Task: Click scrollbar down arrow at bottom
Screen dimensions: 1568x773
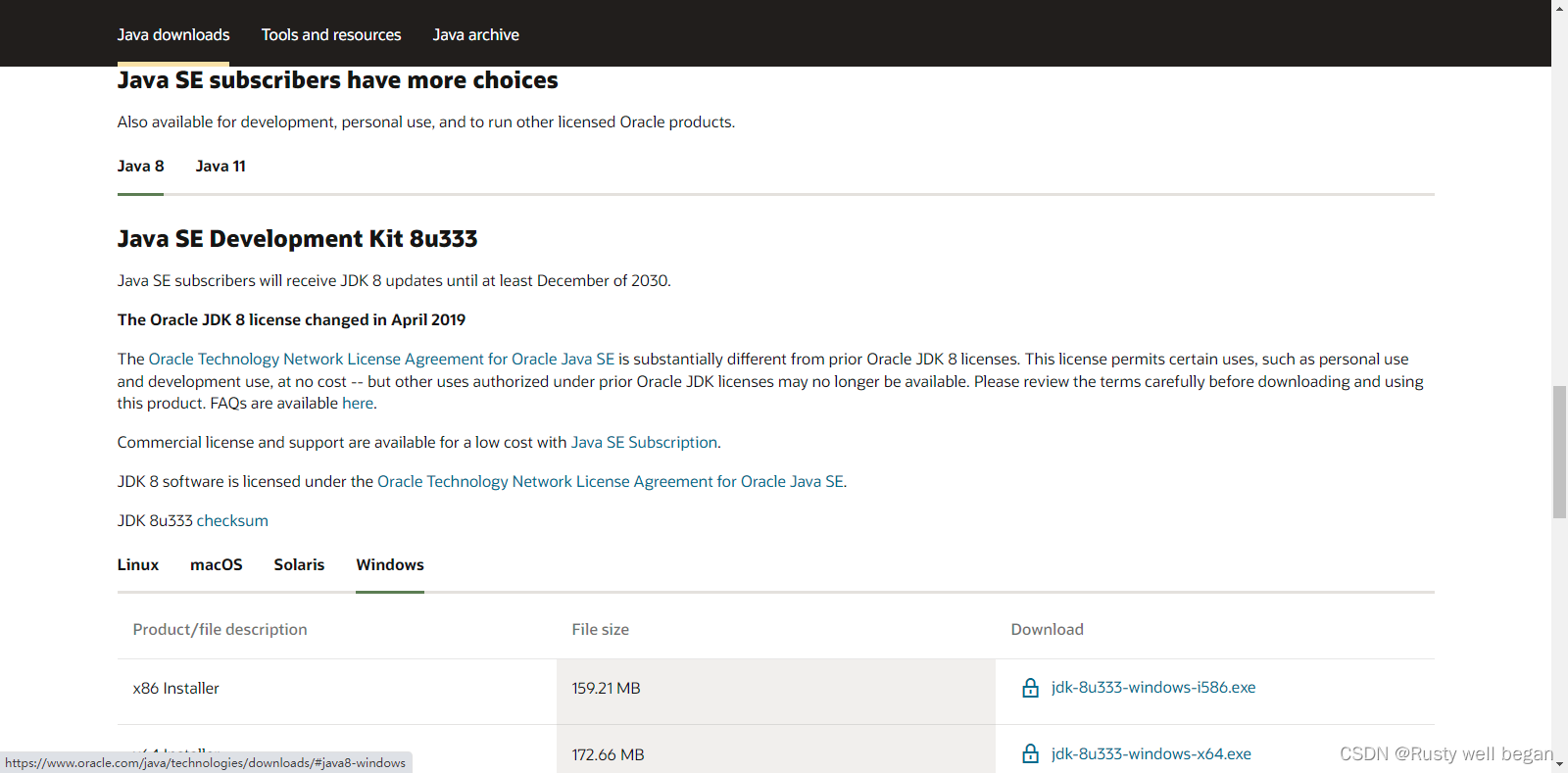Action: coord(1559,764)
